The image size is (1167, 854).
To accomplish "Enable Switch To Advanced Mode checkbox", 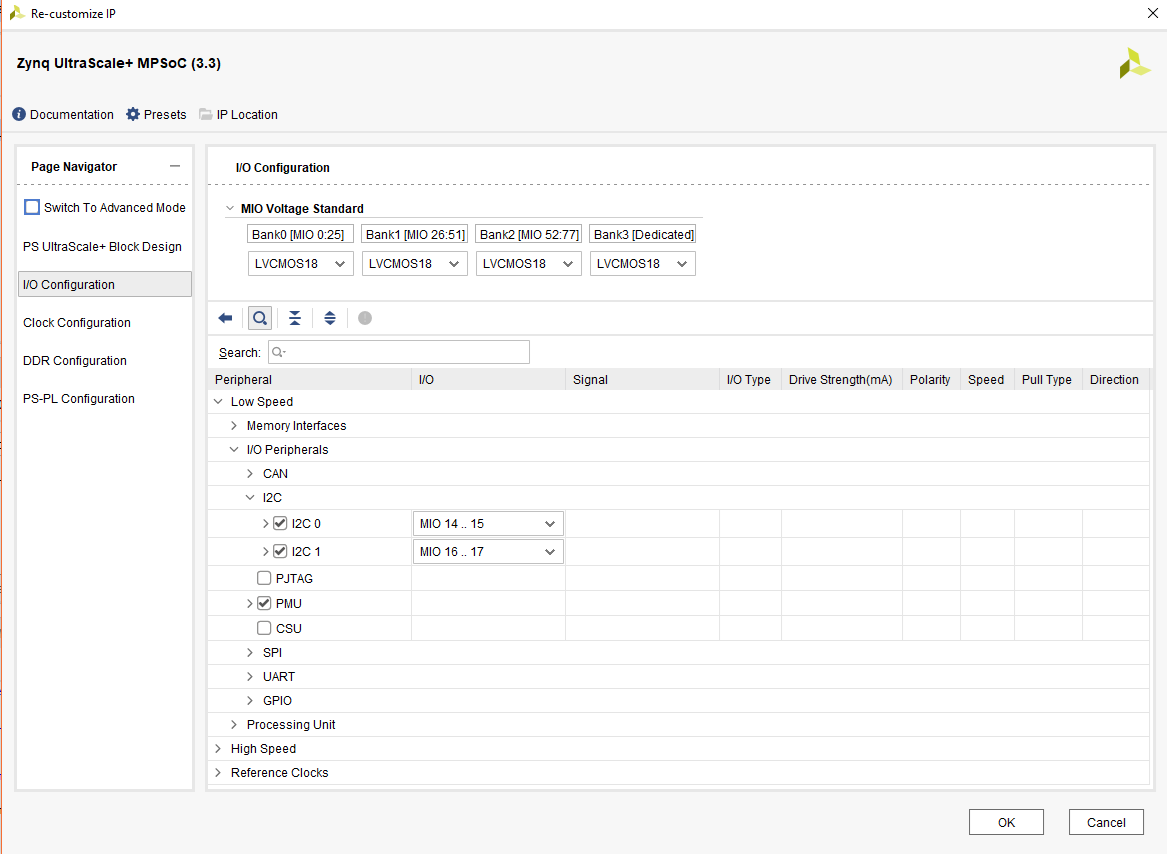I will click(32, 208).
